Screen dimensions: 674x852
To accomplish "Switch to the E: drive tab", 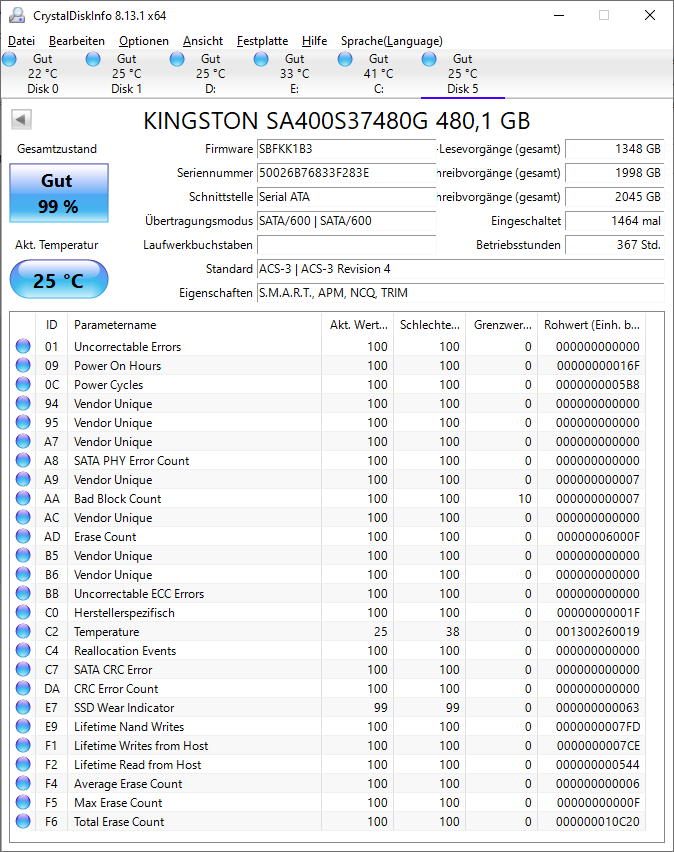I will [x=294, y=74].
